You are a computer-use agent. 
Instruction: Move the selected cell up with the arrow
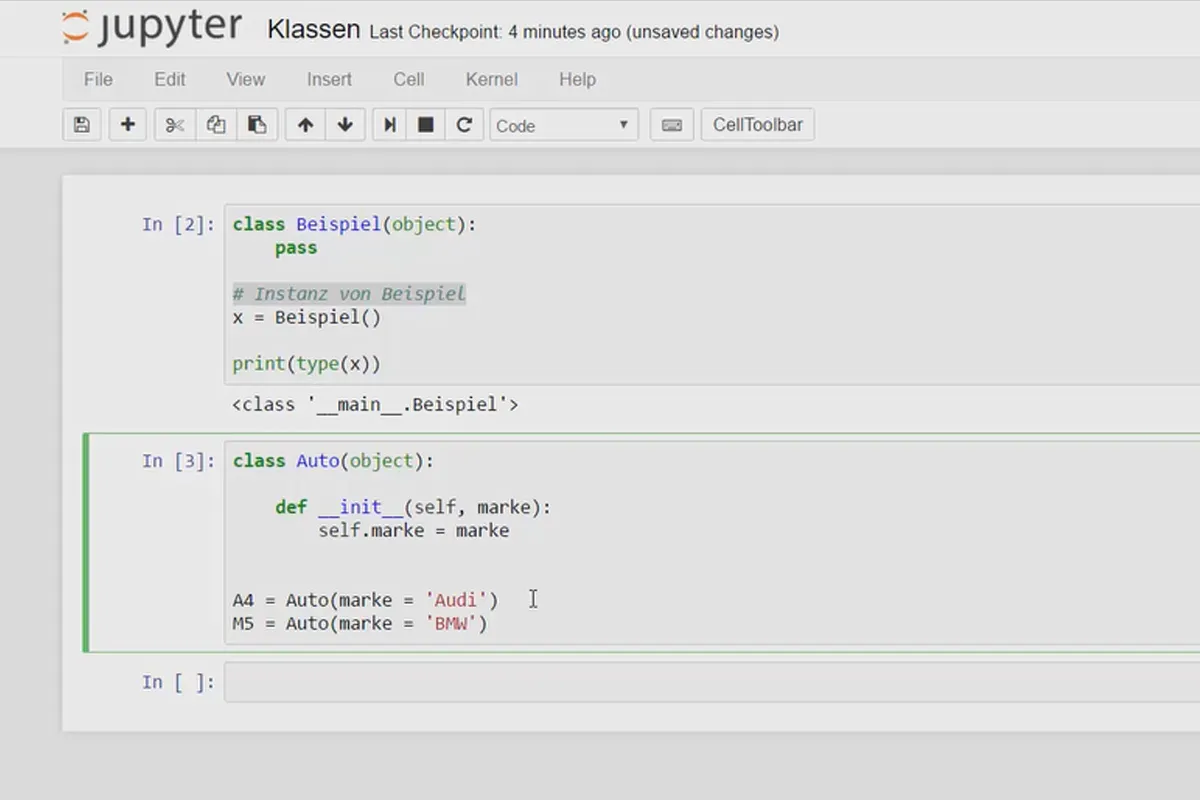(305, 125)
